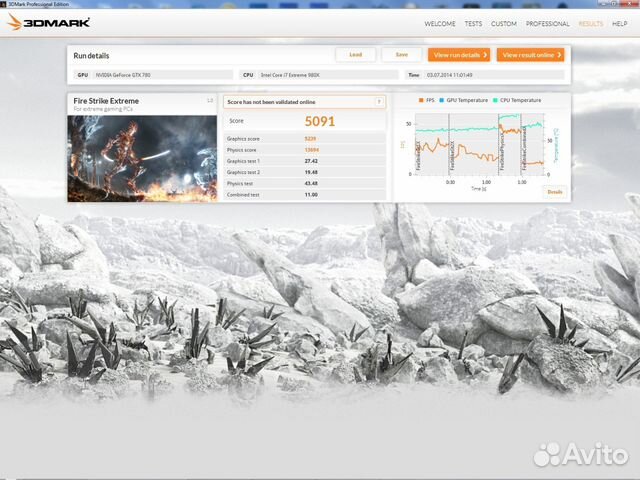
Task: Click the Fire Strike Extreme thumbnail
Action: 142,159
